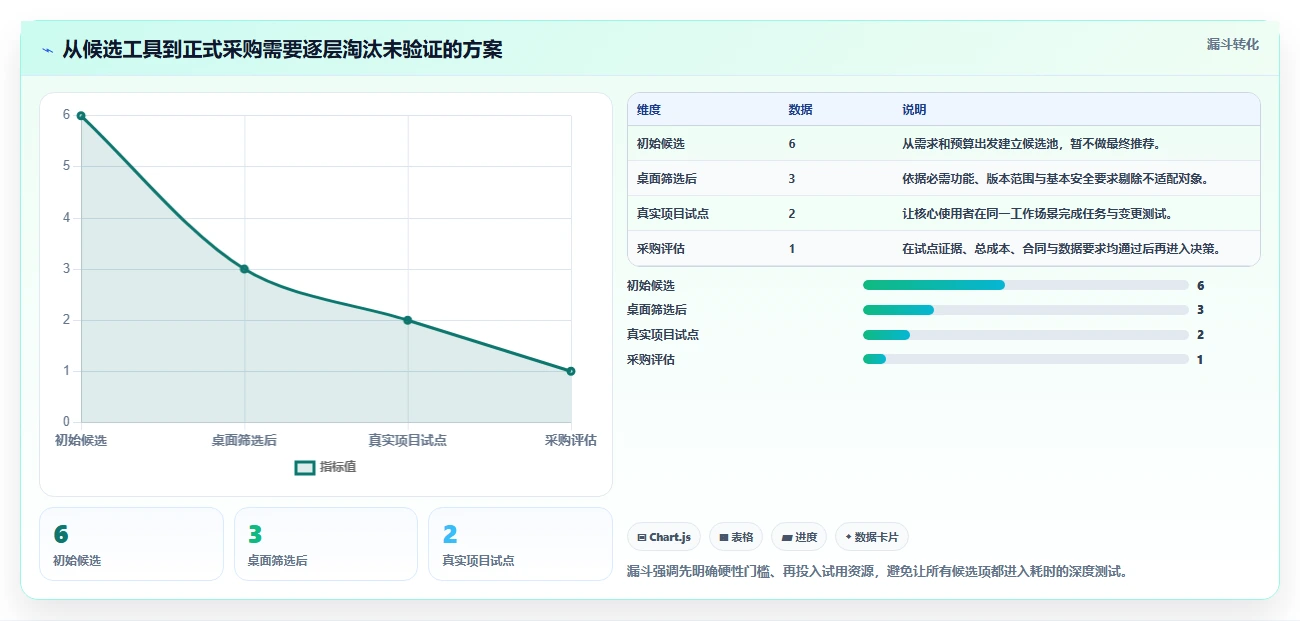The image size is (1300, 621).
Task: Click 采购评估 in the table's 维度 column
Action: click(661, 249)
